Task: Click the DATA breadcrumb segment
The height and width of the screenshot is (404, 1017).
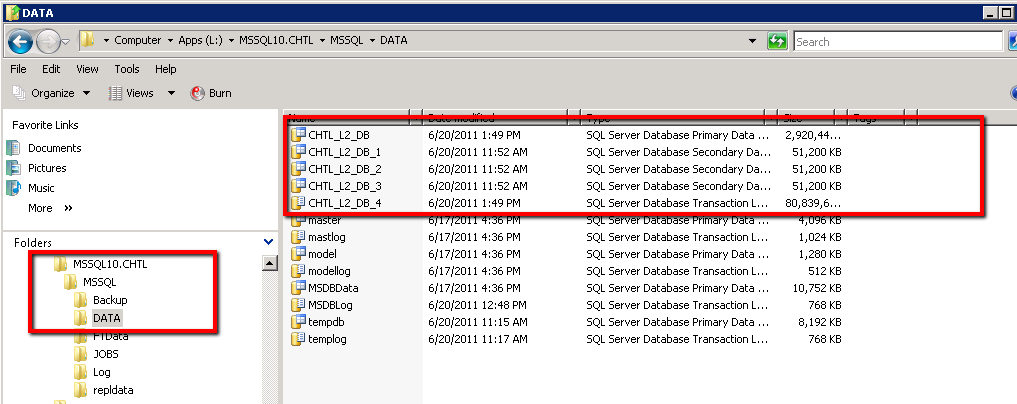Action: click(394, 40)
